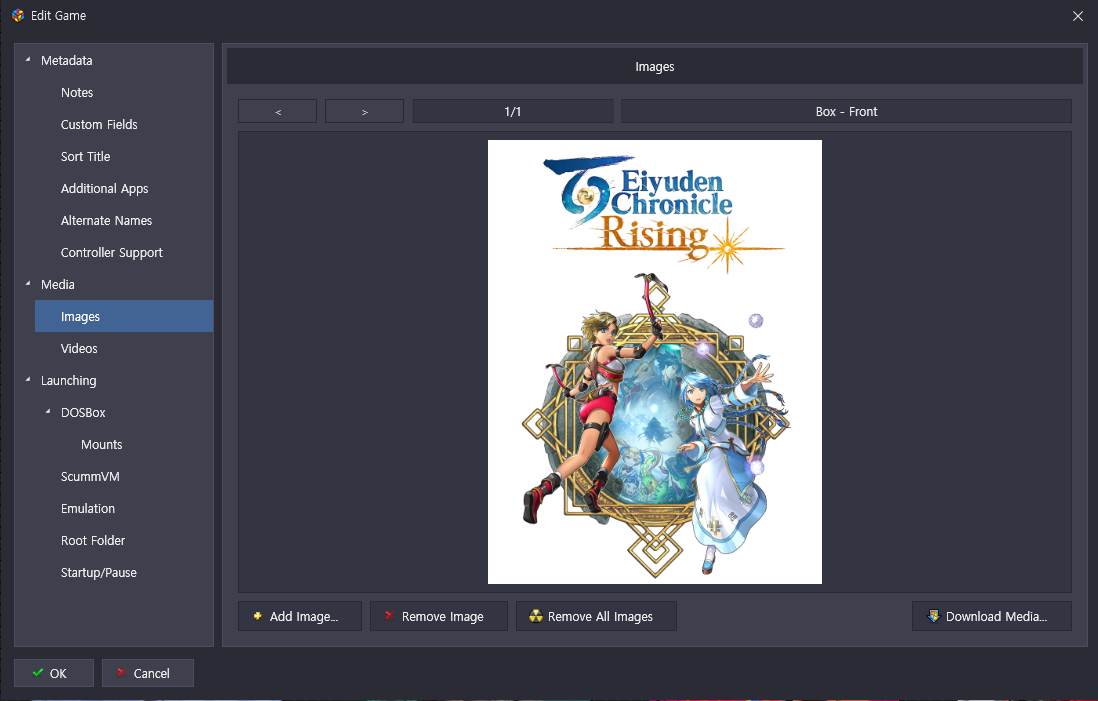1098x701 pixels.
Task: Open the Emulation settings page
Action: pyautogui.click(x=88, y=508)
